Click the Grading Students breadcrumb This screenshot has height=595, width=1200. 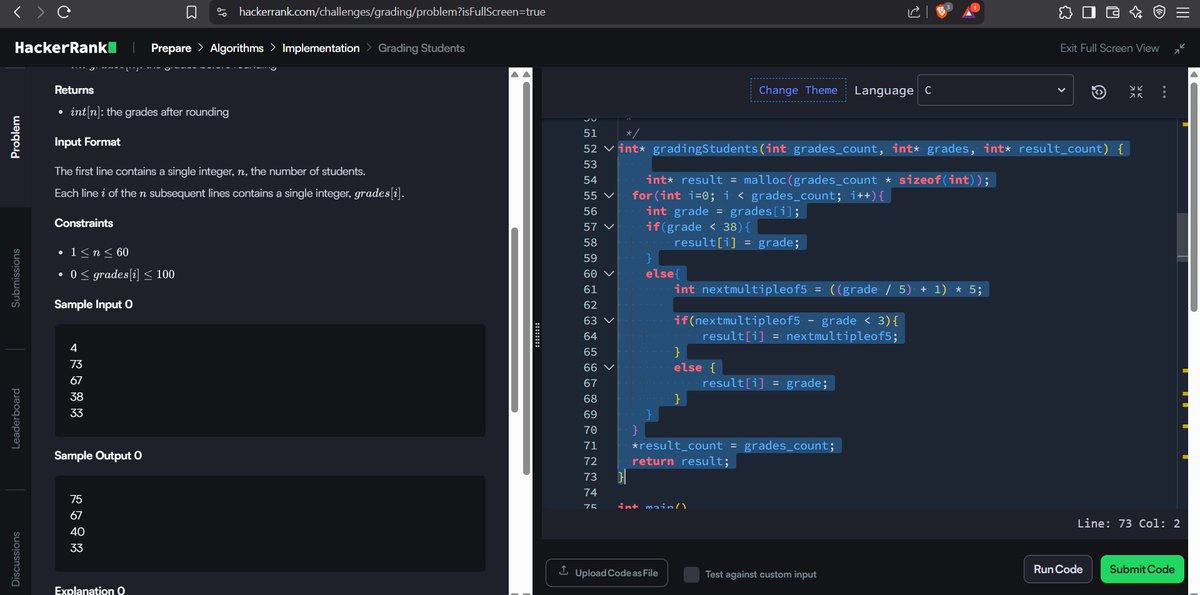(421, 48)
